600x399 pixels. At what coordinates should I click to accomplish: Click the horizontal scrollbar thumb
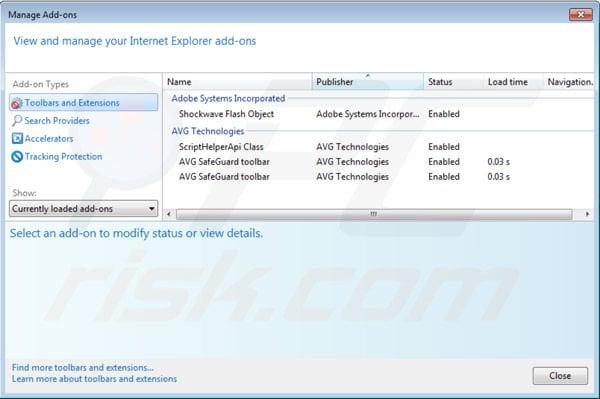[x=374, y=214]
